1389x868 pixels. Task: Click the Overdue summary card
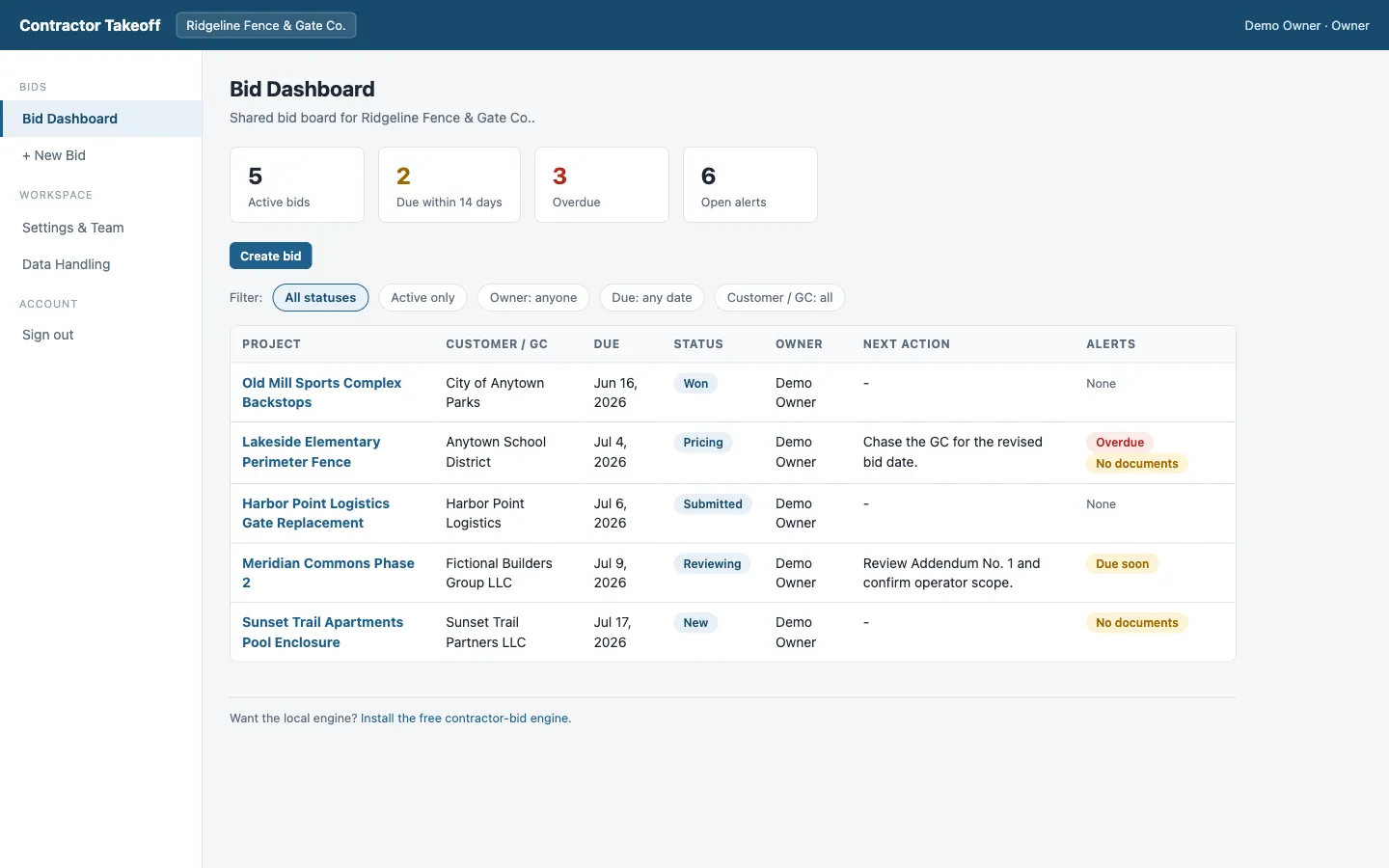(x=602, y=184)
